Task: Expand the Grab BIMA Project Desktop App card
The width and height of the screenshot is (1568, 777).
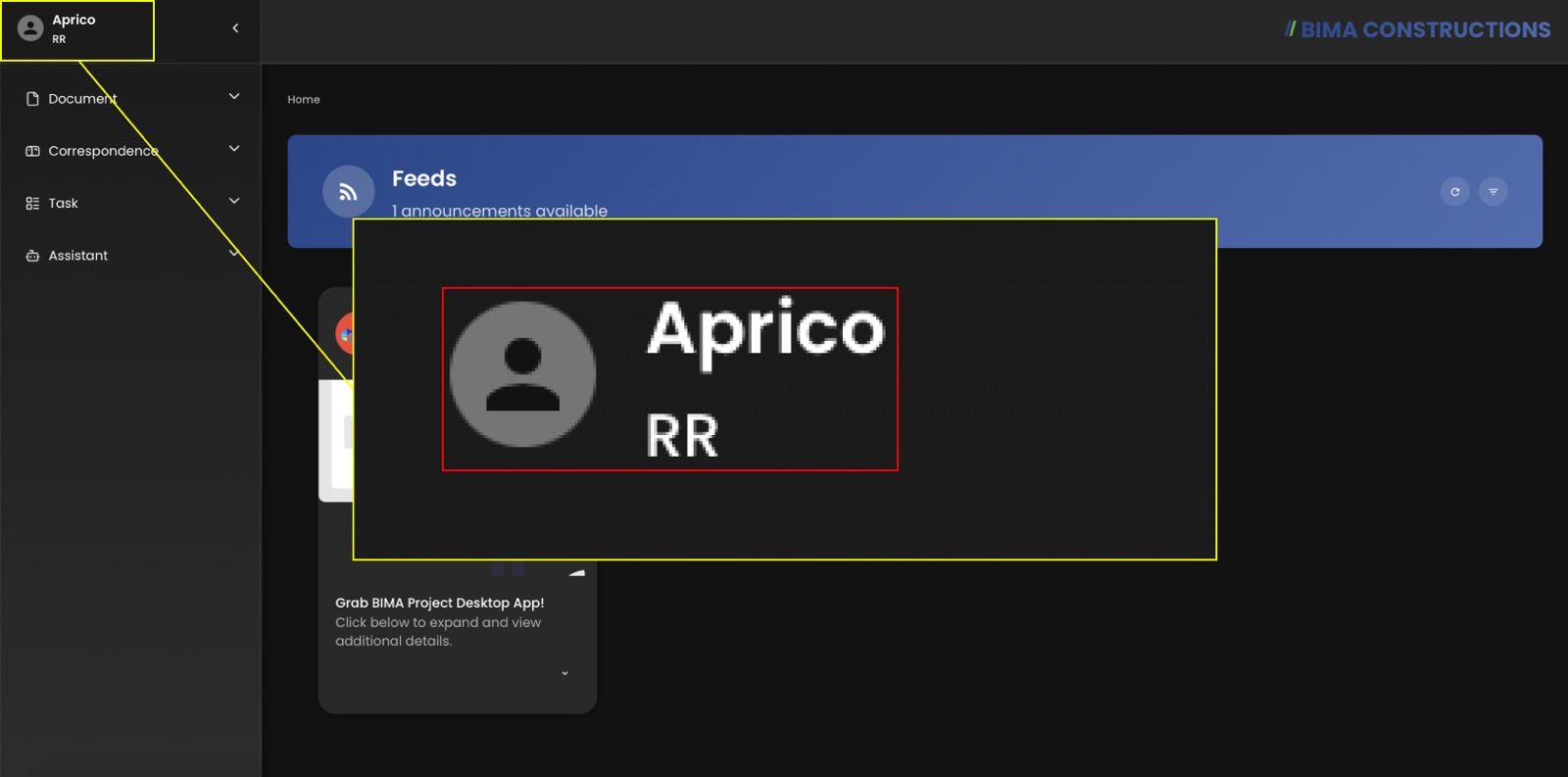Action: (564, 673)
